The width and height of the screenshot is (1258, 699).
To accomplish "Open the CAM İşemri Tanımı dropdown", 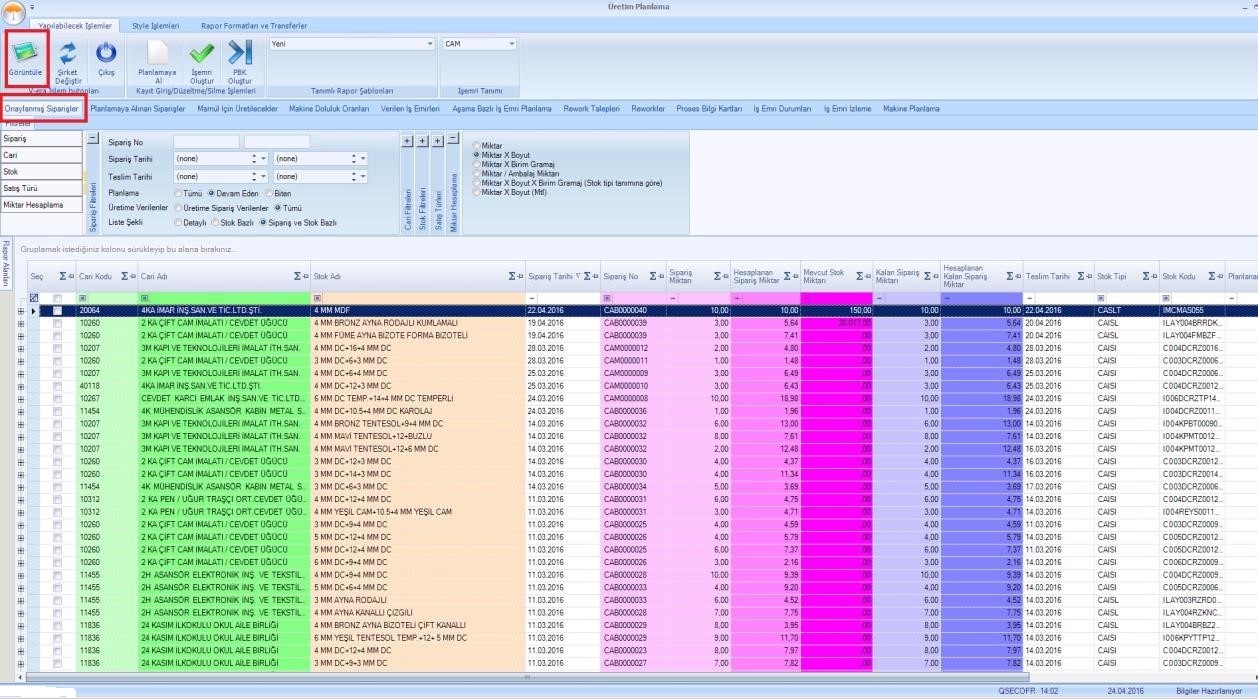I will tap(511, 44).
